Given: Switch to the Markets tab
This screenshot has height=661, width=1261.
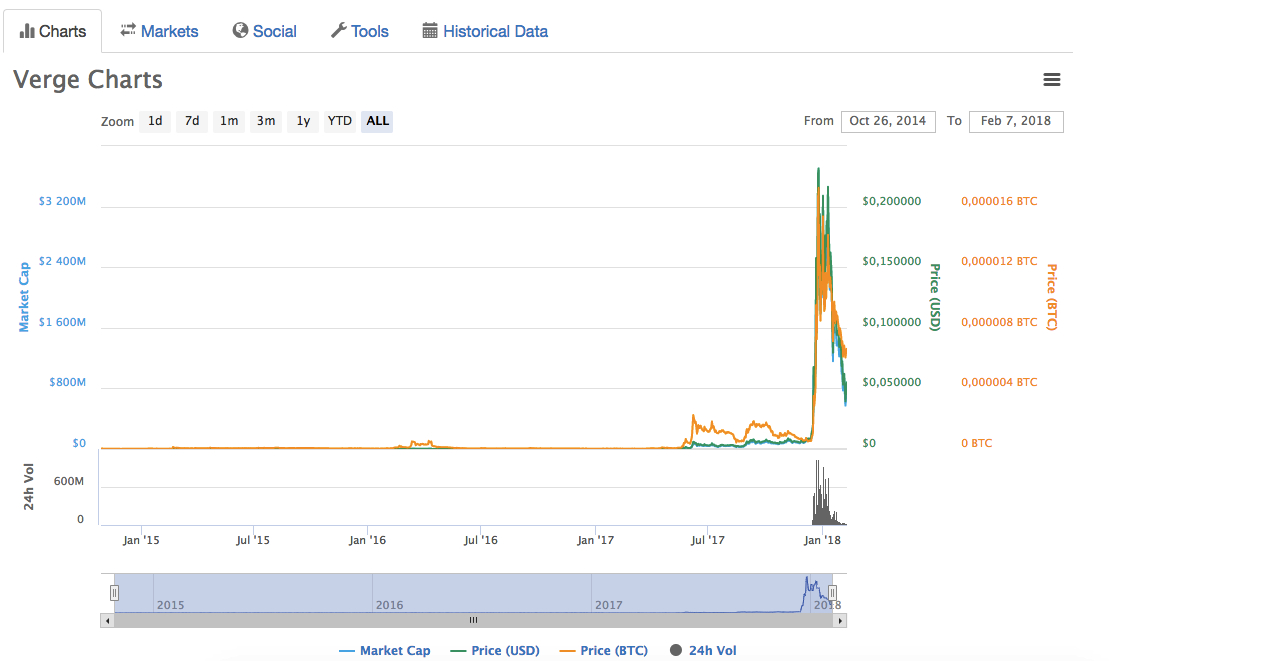Looking at the screenshot, I should coord(159,31).
